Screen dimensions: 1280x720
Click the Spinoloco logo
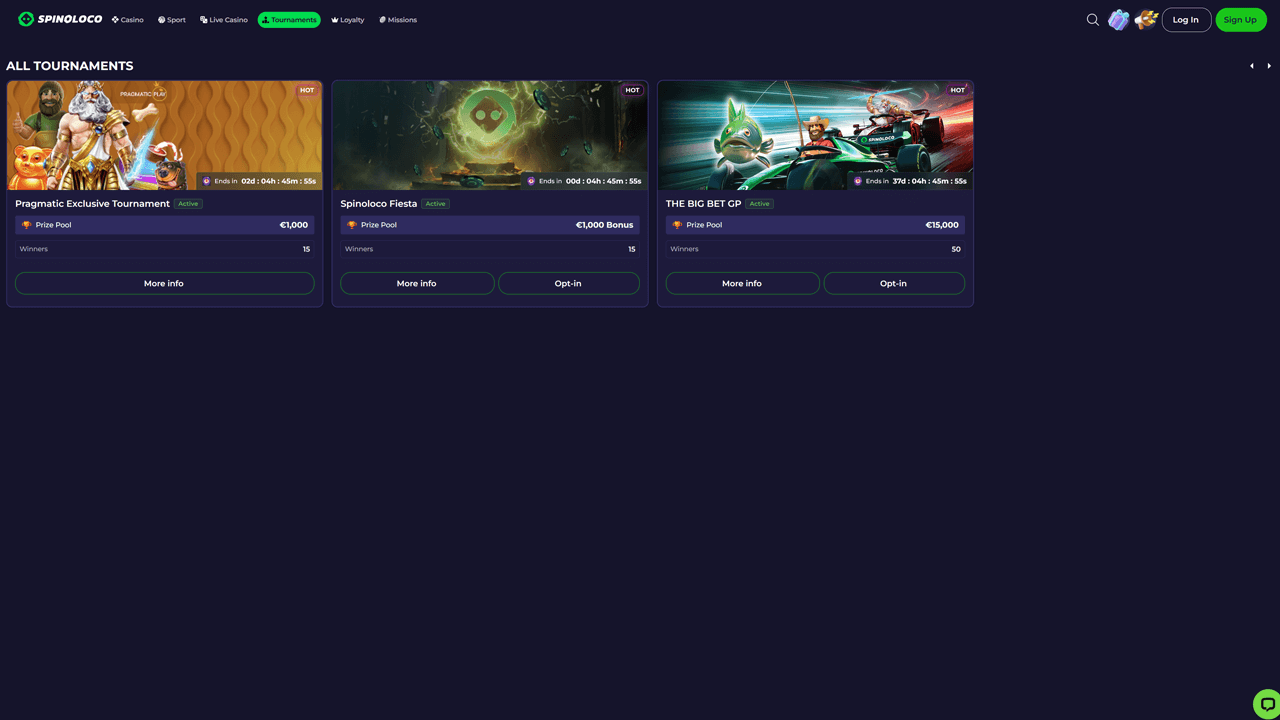[x=60, y=19]
